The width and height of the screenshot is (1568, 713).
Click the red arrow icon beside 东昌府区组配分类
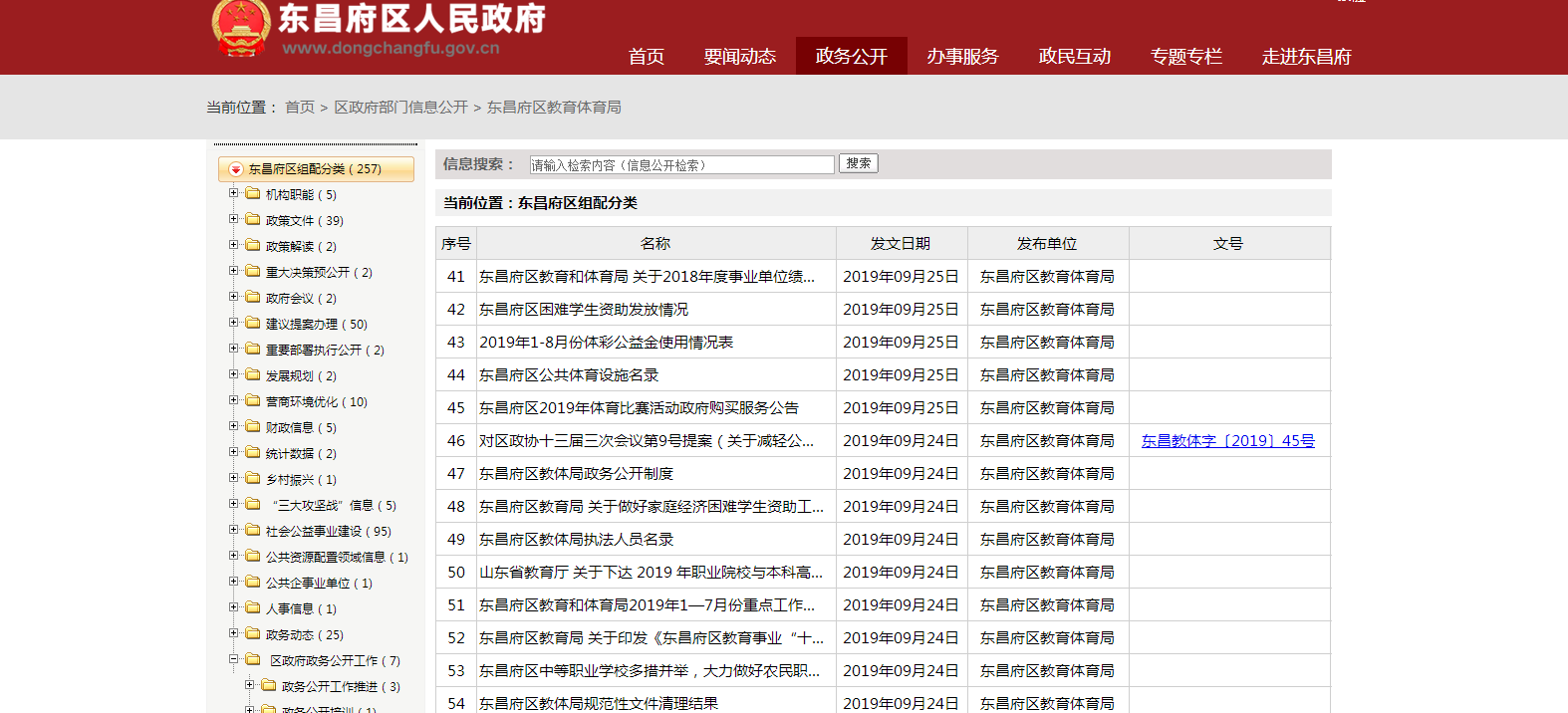pos(236,169)
